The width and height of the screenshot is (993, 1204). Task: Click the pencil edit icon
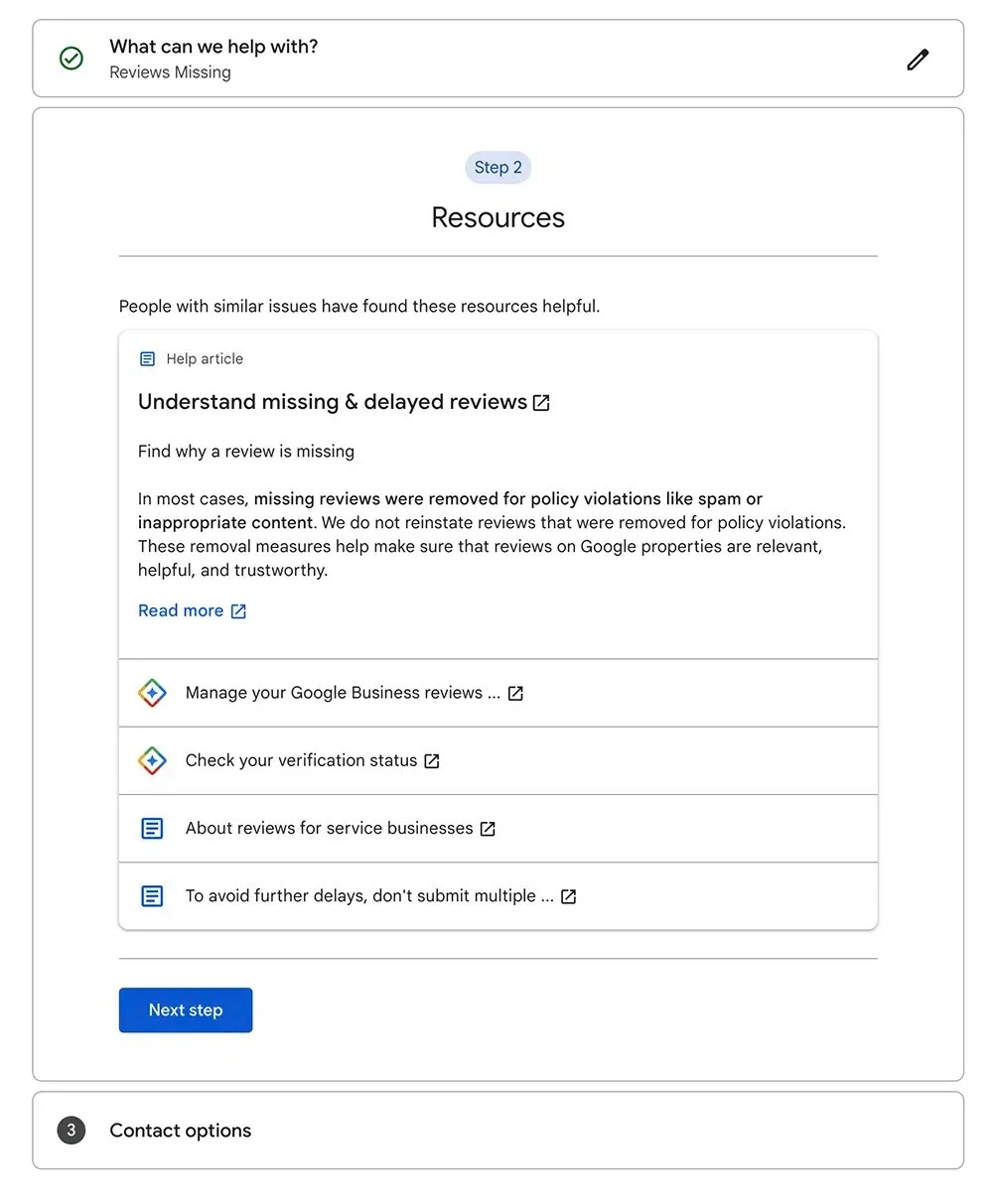[919, 60]
